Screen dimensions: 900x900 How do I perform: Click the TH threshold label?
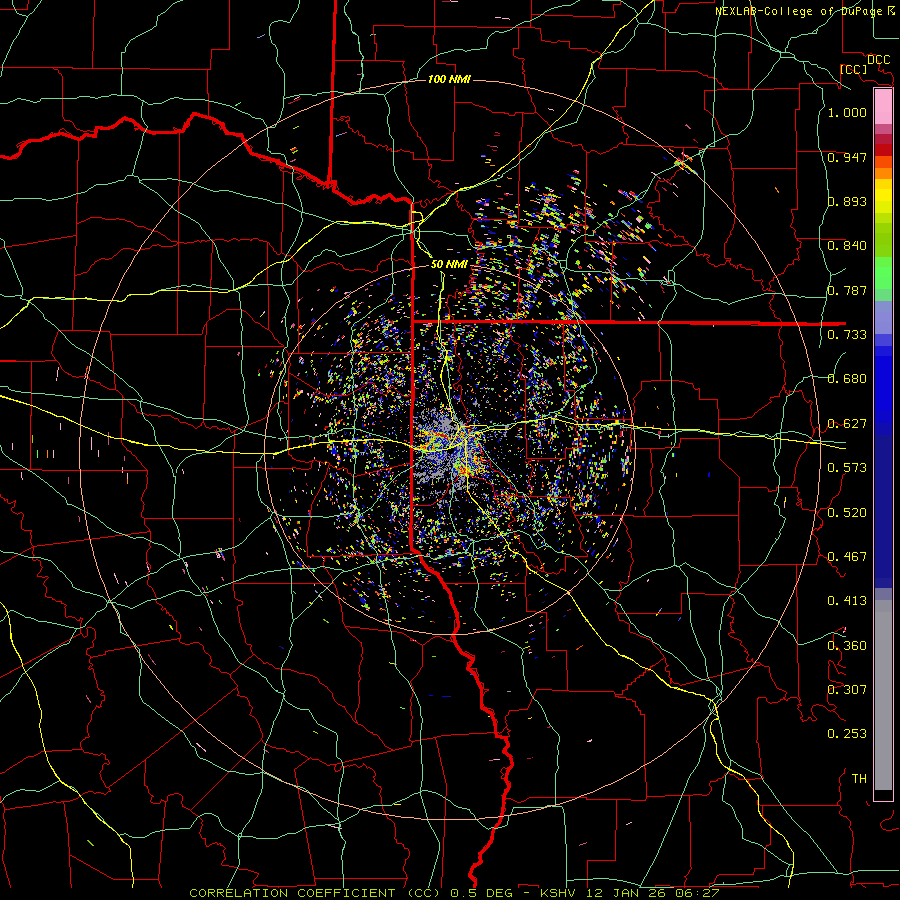[859, 779]
